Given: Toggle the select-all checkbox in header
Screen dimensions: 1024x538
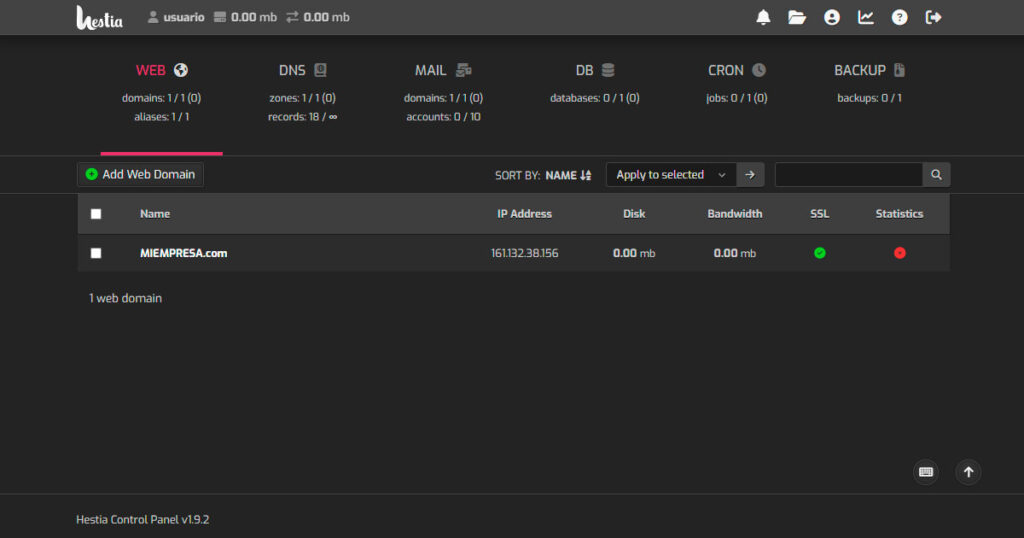Looking at the screenshot, I should [96, 214].
